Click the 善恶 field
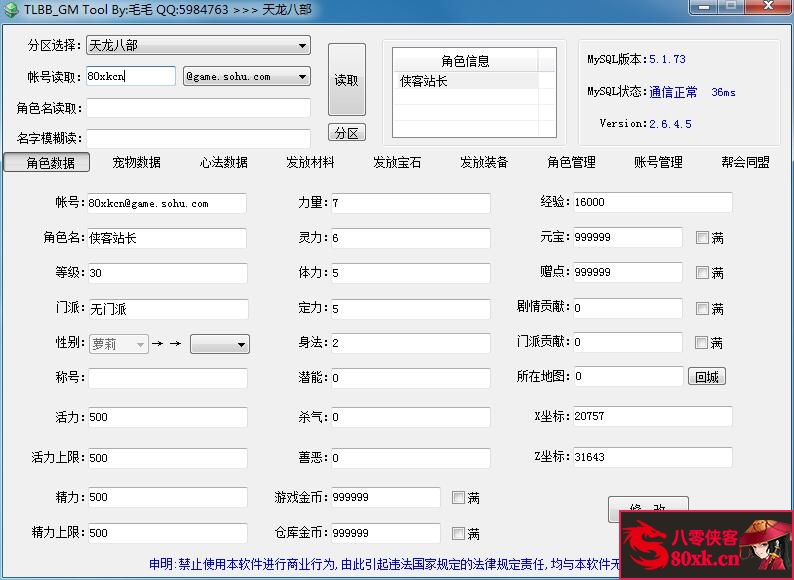The height and width of the screenshot is (580, 794). [x=411, y=458]
